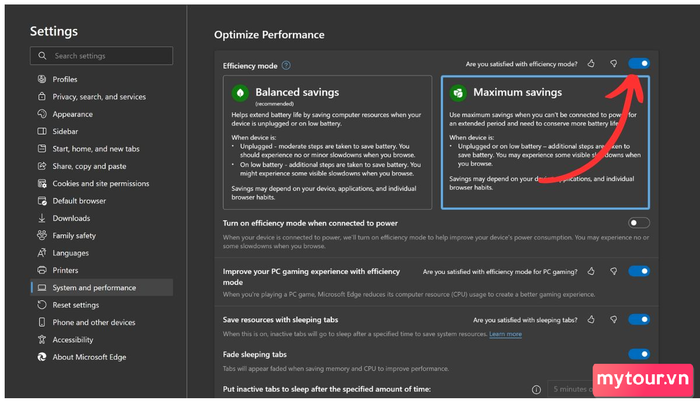Click the Start, home, new tabs icon
The width and height of the screenshot is (700, 405).
click(x=42, y=149)
